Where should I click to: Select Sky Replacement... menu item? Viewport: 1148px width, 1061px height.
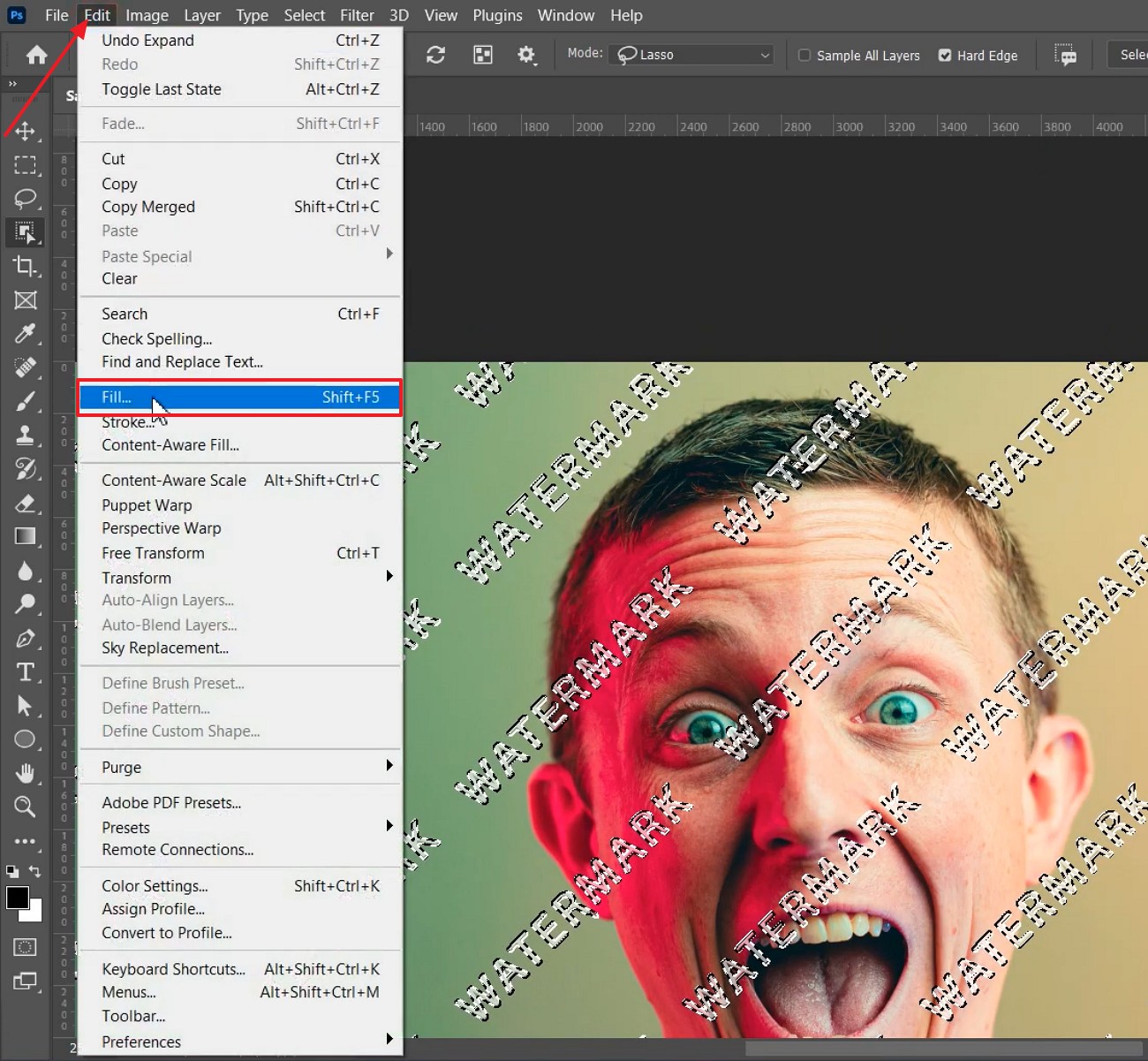coord(241,648)
